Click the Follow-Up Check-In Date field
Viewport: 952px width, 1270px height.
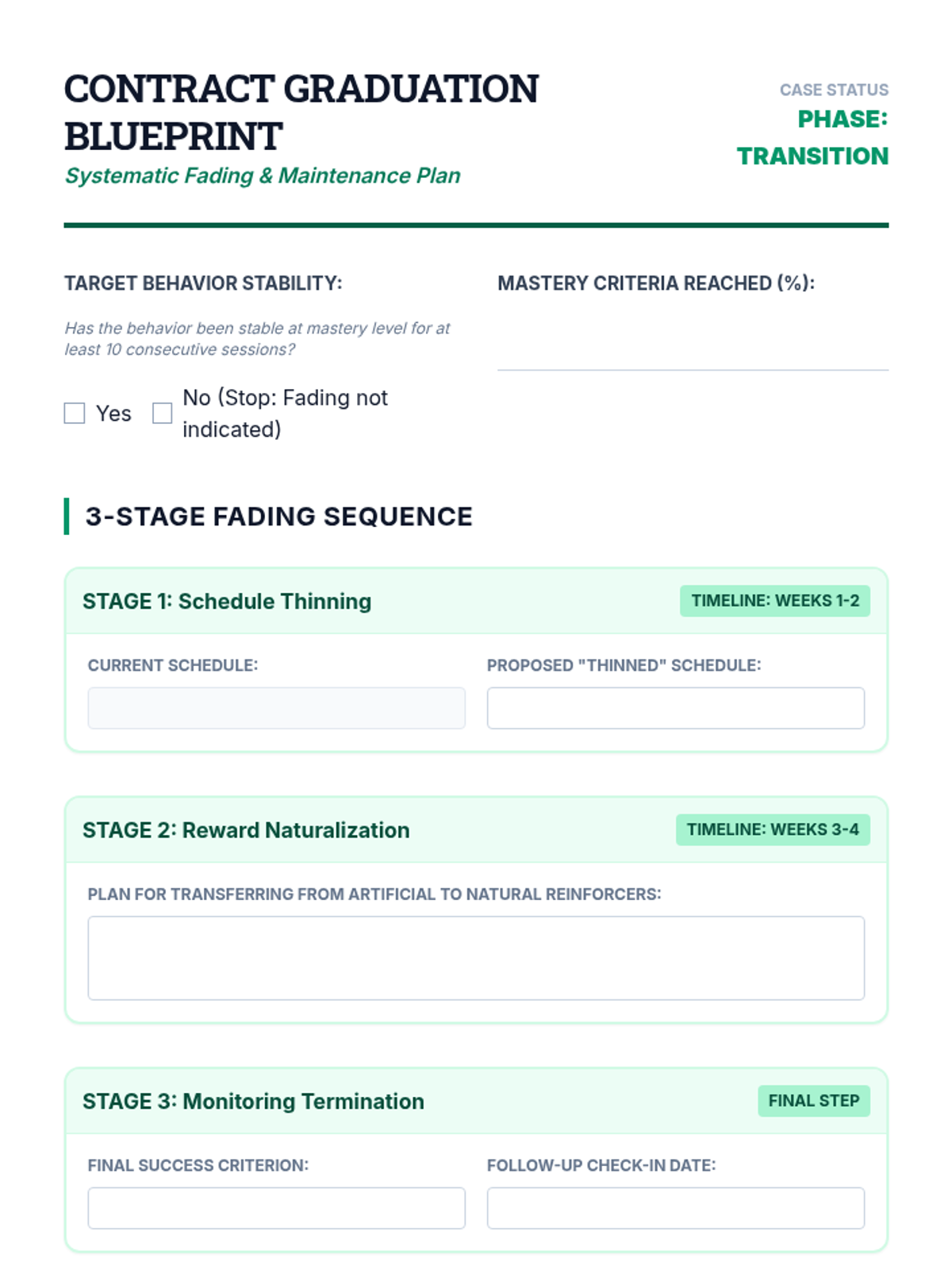click(x=675, y=1208)
